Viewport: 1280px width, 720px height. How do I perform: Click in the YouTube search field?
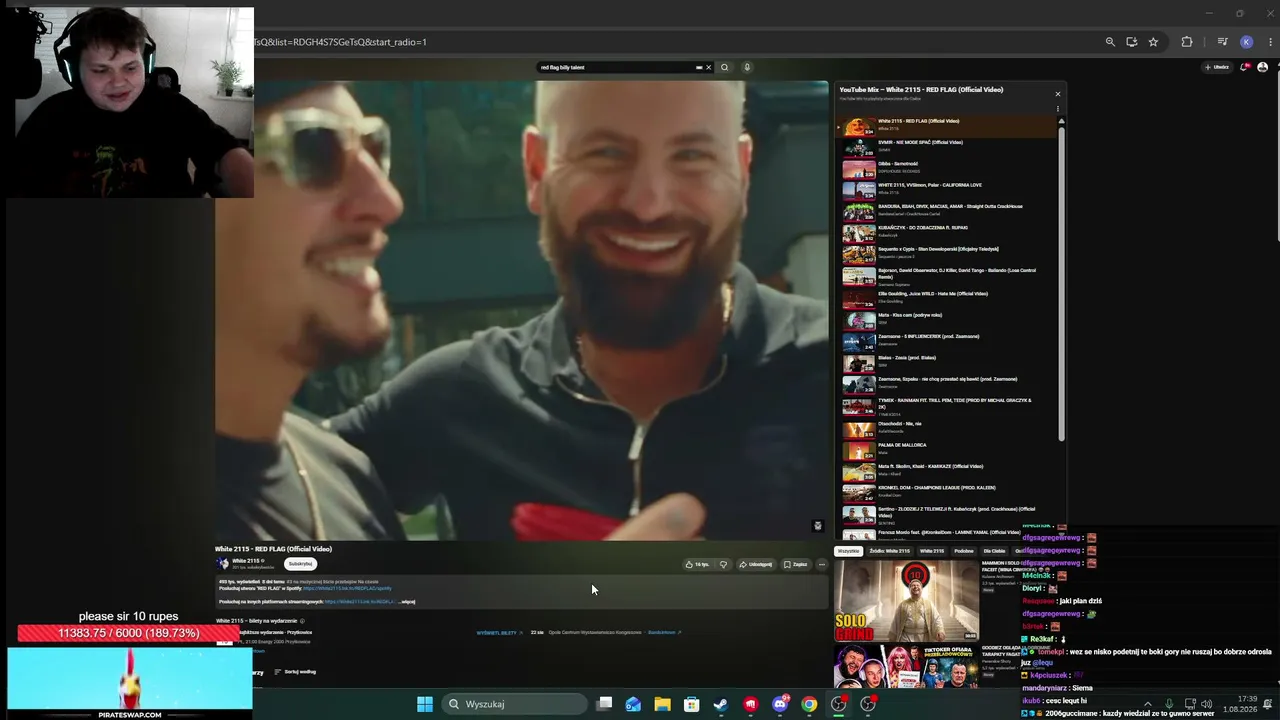(x=616, y=67)
